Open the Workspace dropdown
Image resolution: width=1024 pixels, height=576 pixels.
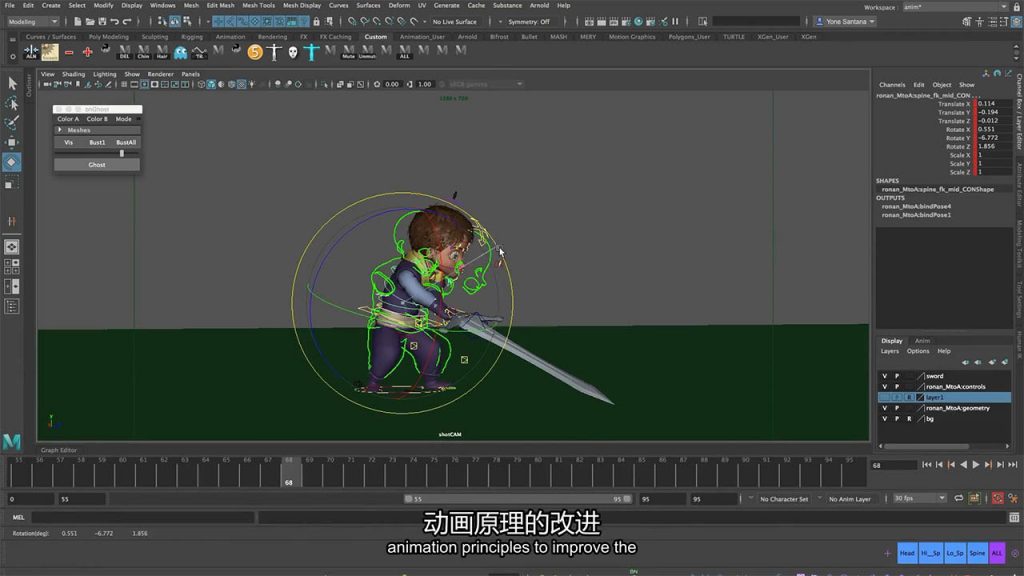pyautogui.click(x=955, y=7)
